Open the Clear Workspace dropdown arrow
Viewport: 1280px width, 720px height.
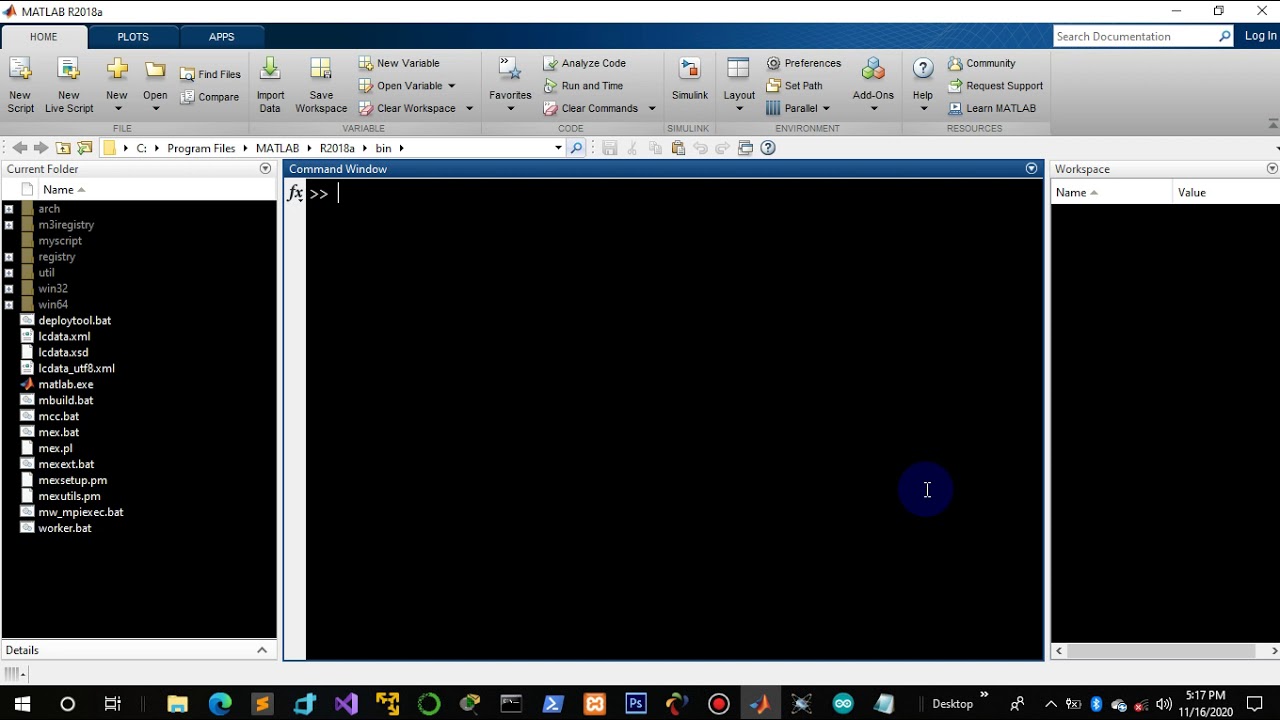pos(469,108)
